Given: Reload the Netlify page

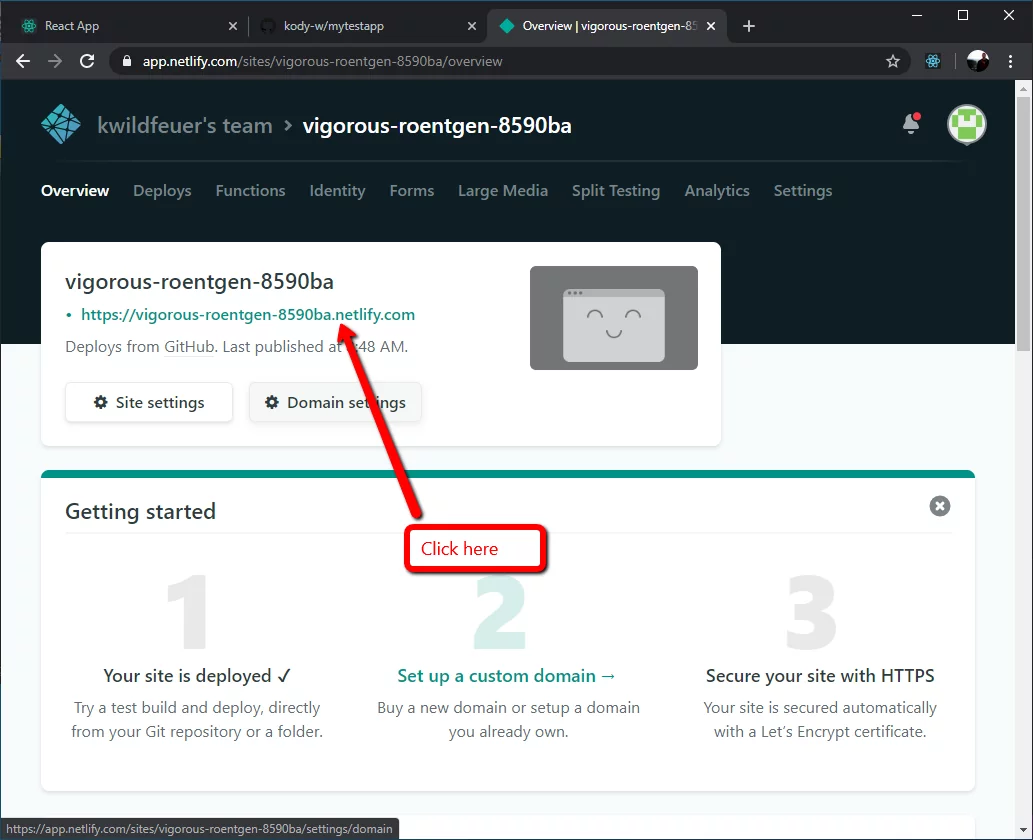Looking at the screenshot, I should pos(87,61).
